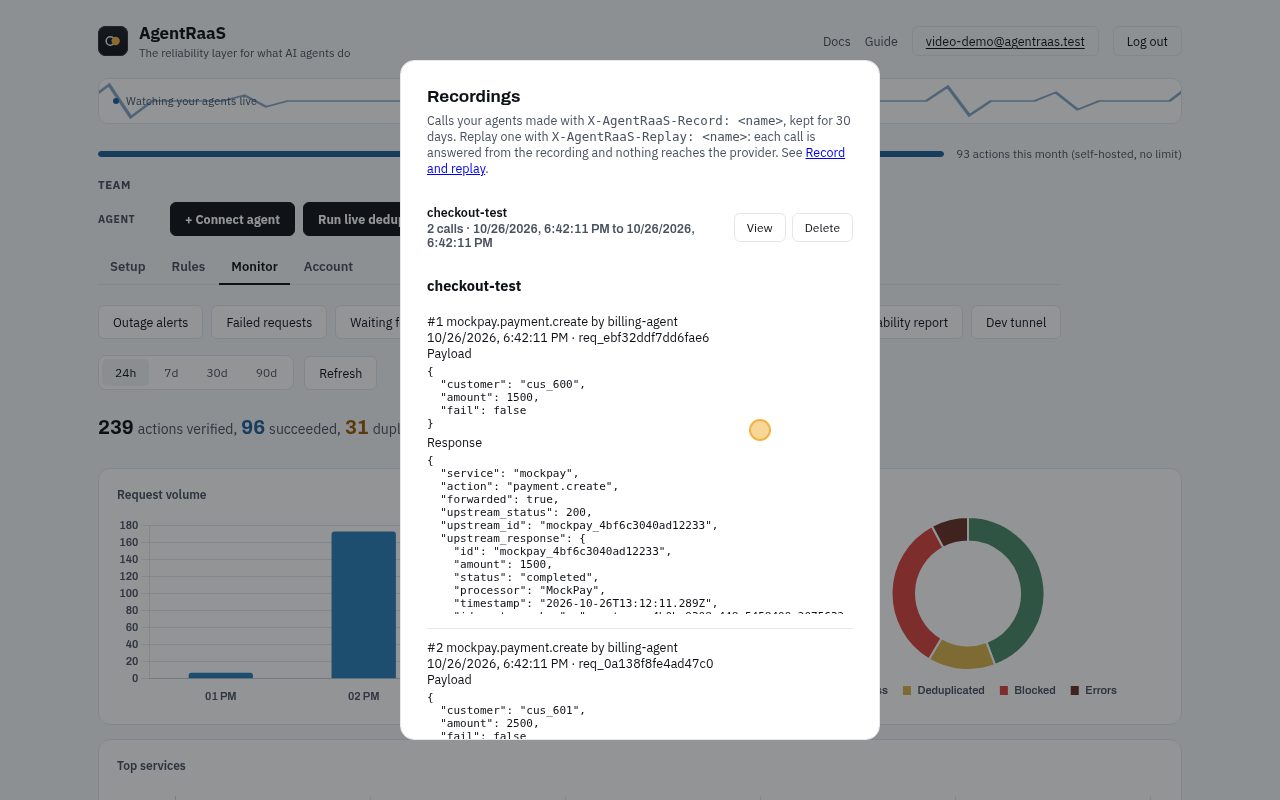
Task: Click the '93 actions this month' usage text
Action: pos(1069,154)
